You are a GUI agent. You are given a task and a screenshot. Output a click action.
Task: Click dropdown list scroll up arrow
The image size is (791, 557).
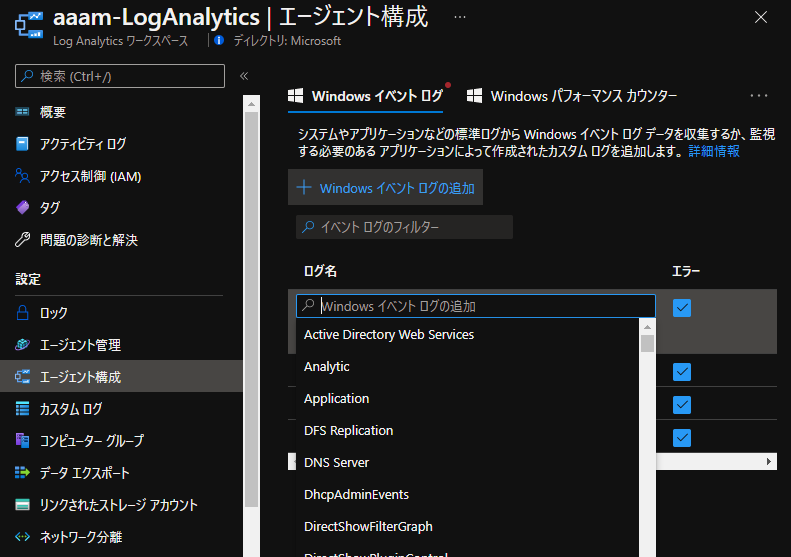coord(647,327)
